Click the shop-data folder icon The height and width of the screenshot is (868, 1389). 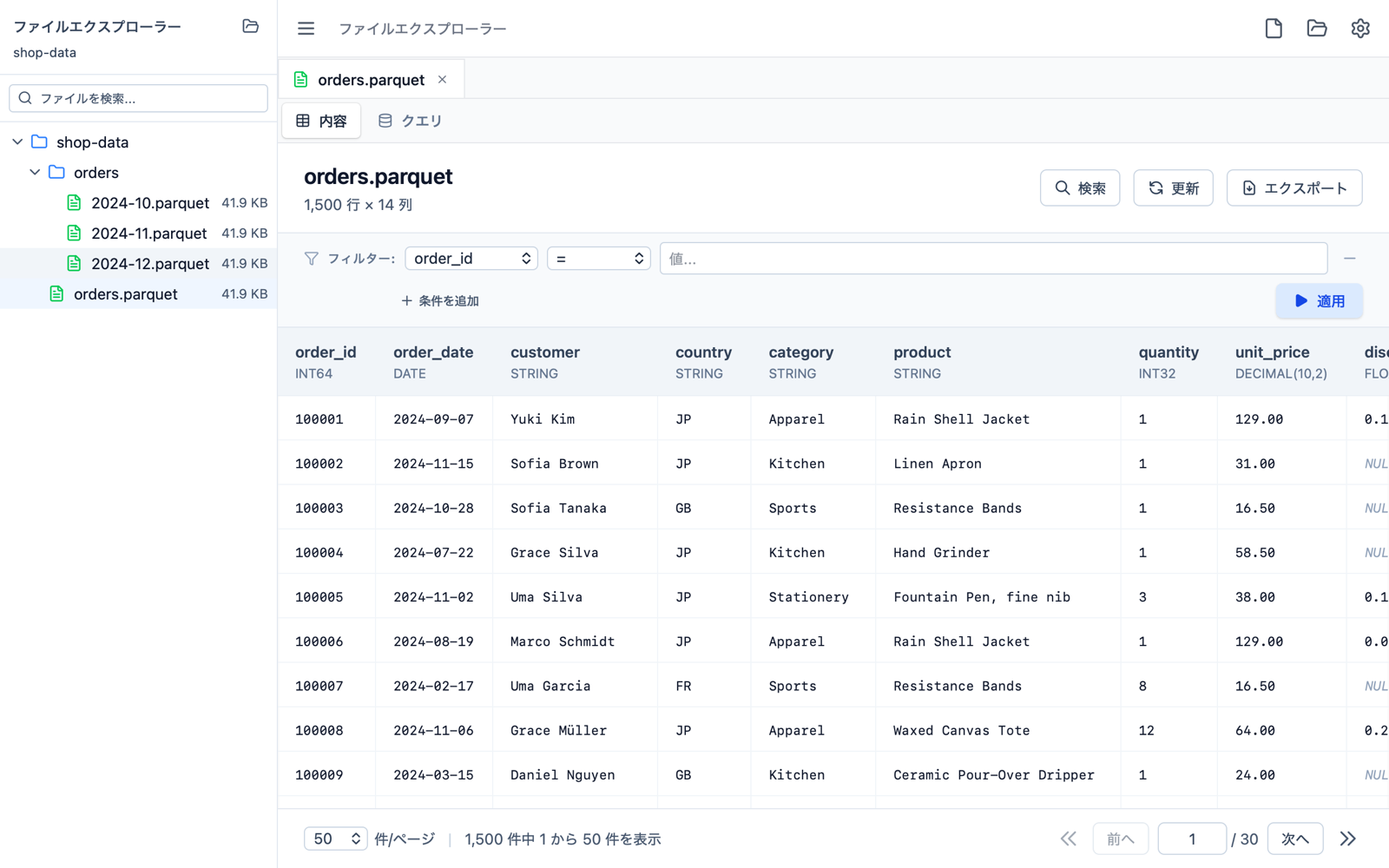click(x=39, y=141)
